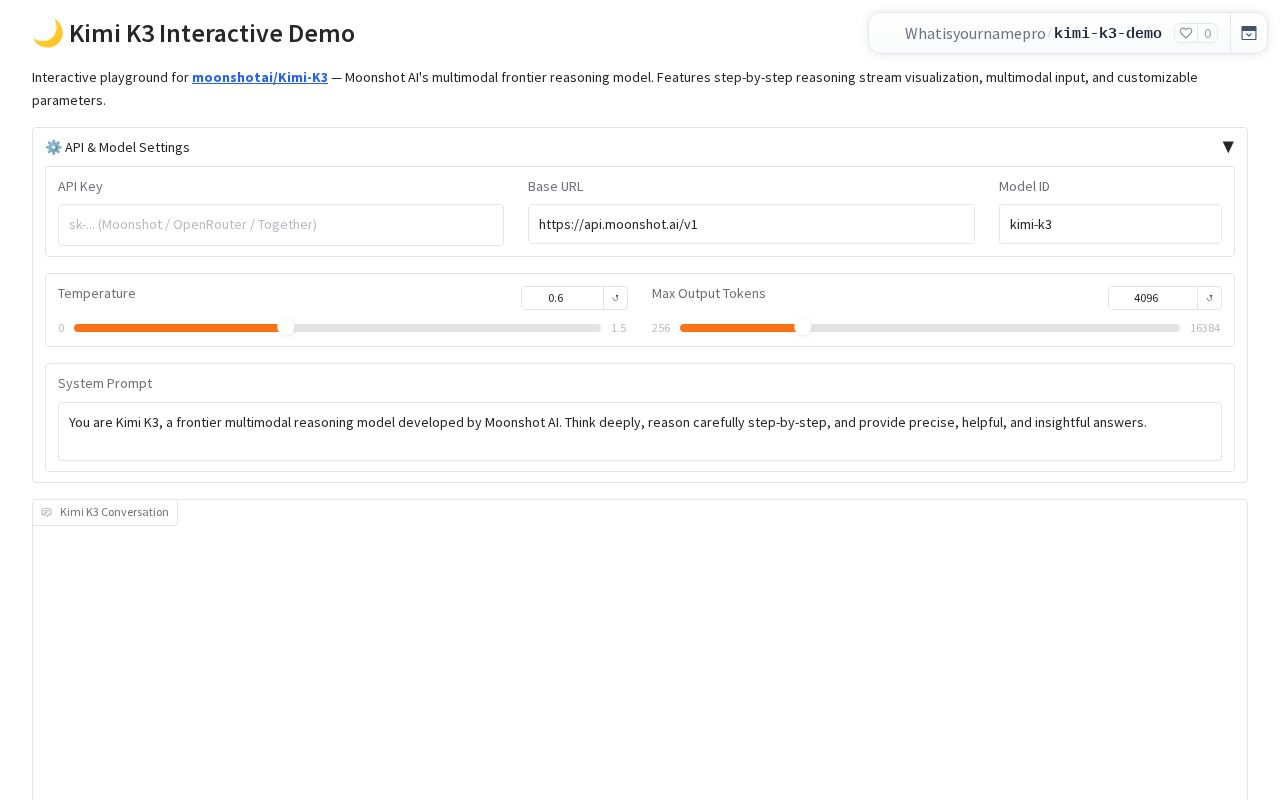Click the Max Output Tokens slider handle
The width and height of the screenshot is (1280, 800).
[803, 327]
